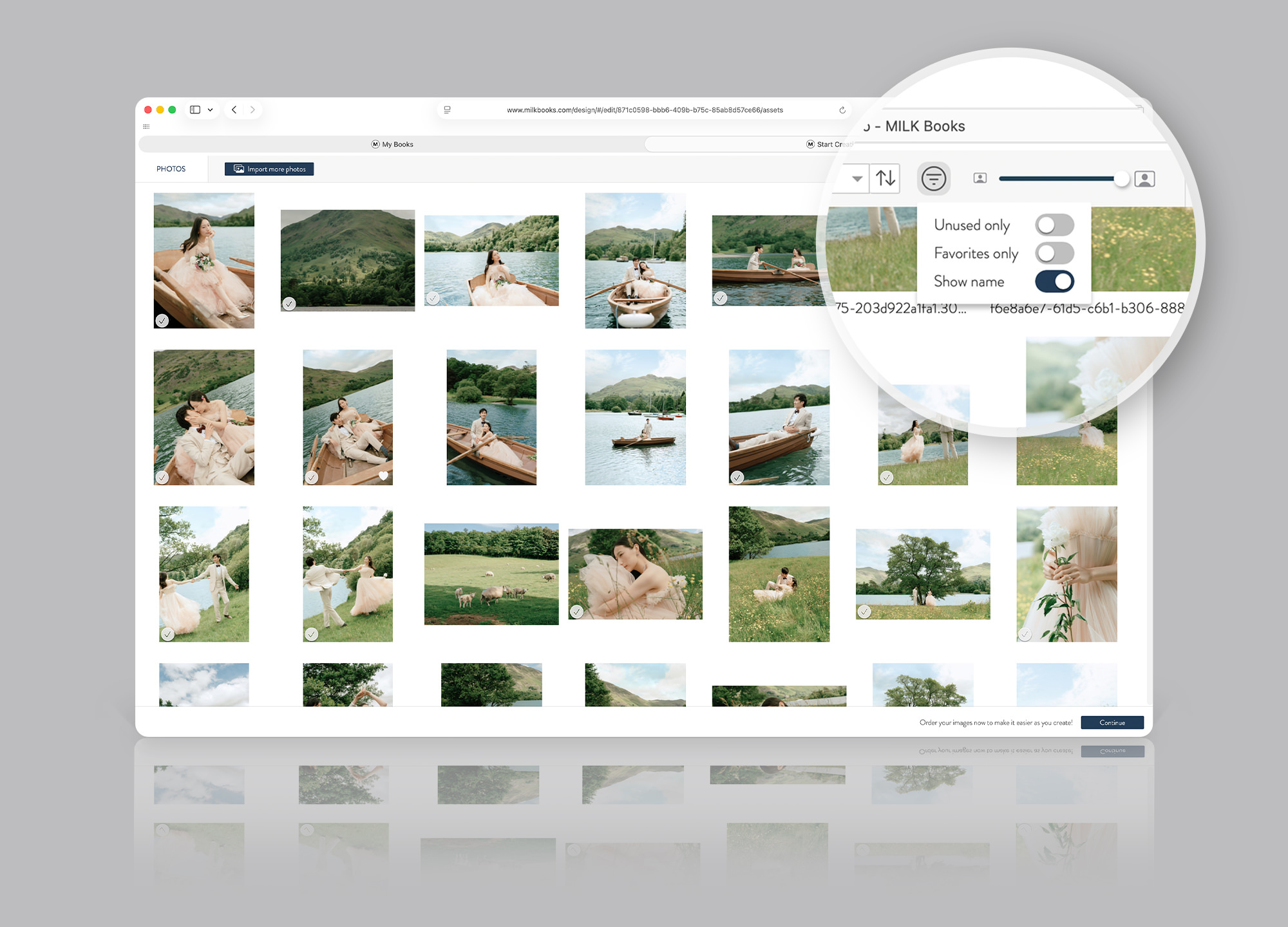Select the sheep in meadow photo
1288x927 pixels.
491,574
